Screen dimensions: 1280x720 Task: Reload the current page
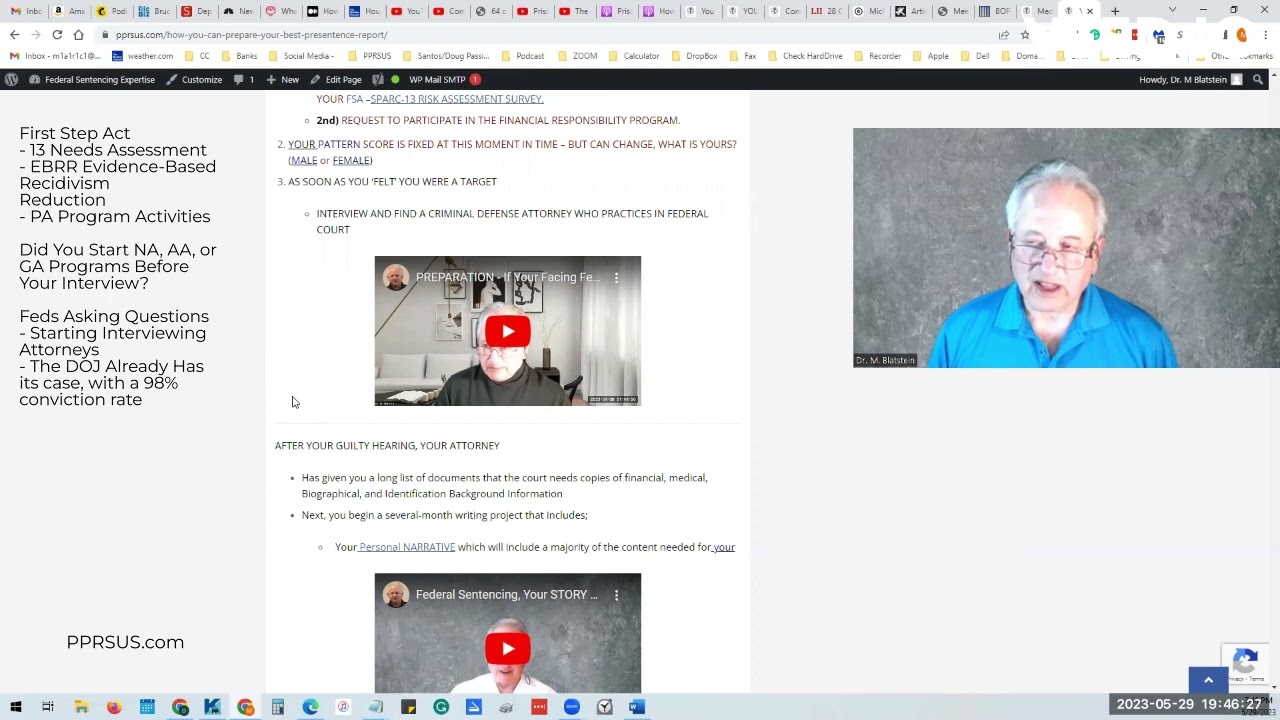[57, 35]
